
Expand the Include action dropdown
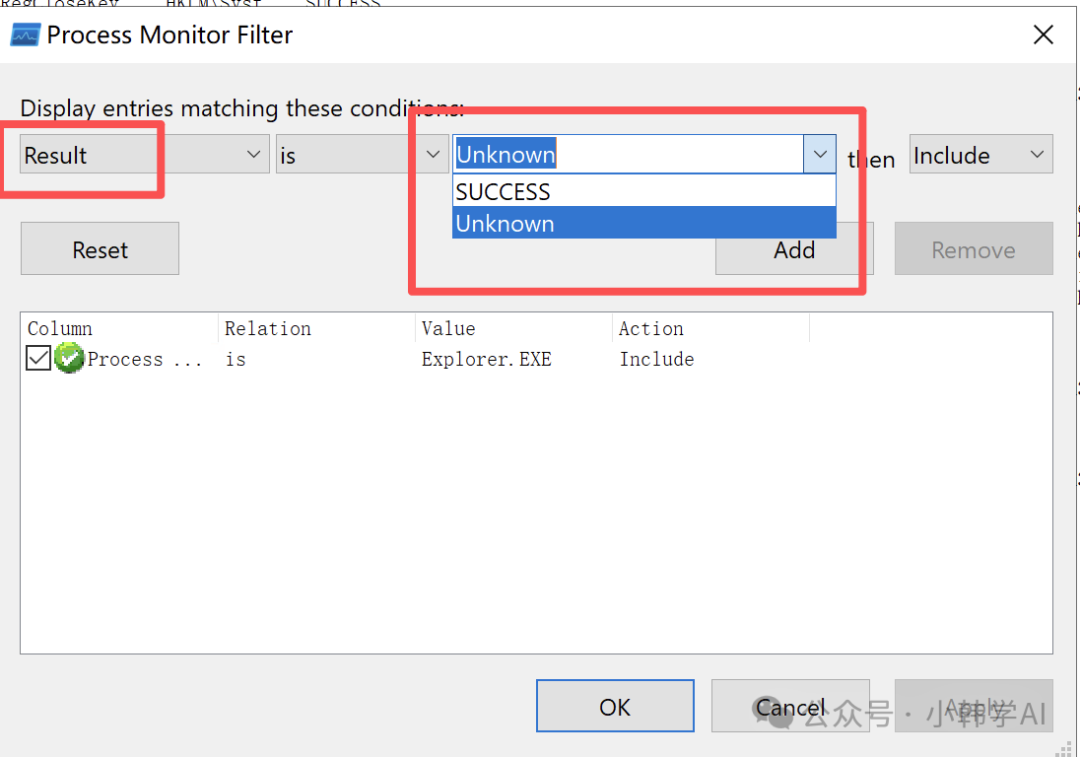(x=980, y=155)
